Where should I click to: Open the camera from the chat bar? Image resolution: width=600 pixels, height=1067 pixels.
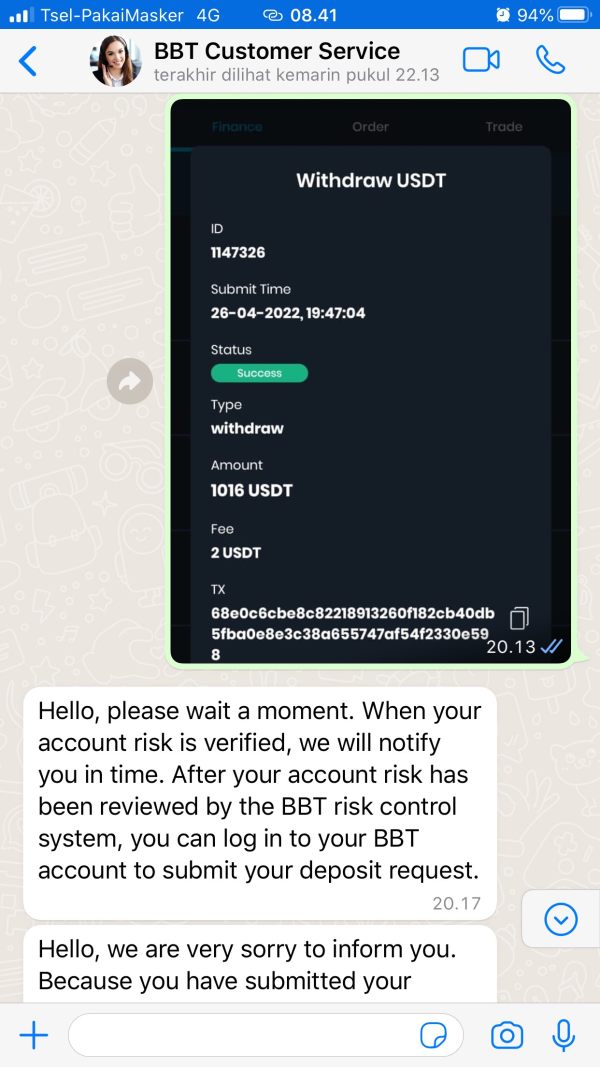click(x=507, y=1036)
